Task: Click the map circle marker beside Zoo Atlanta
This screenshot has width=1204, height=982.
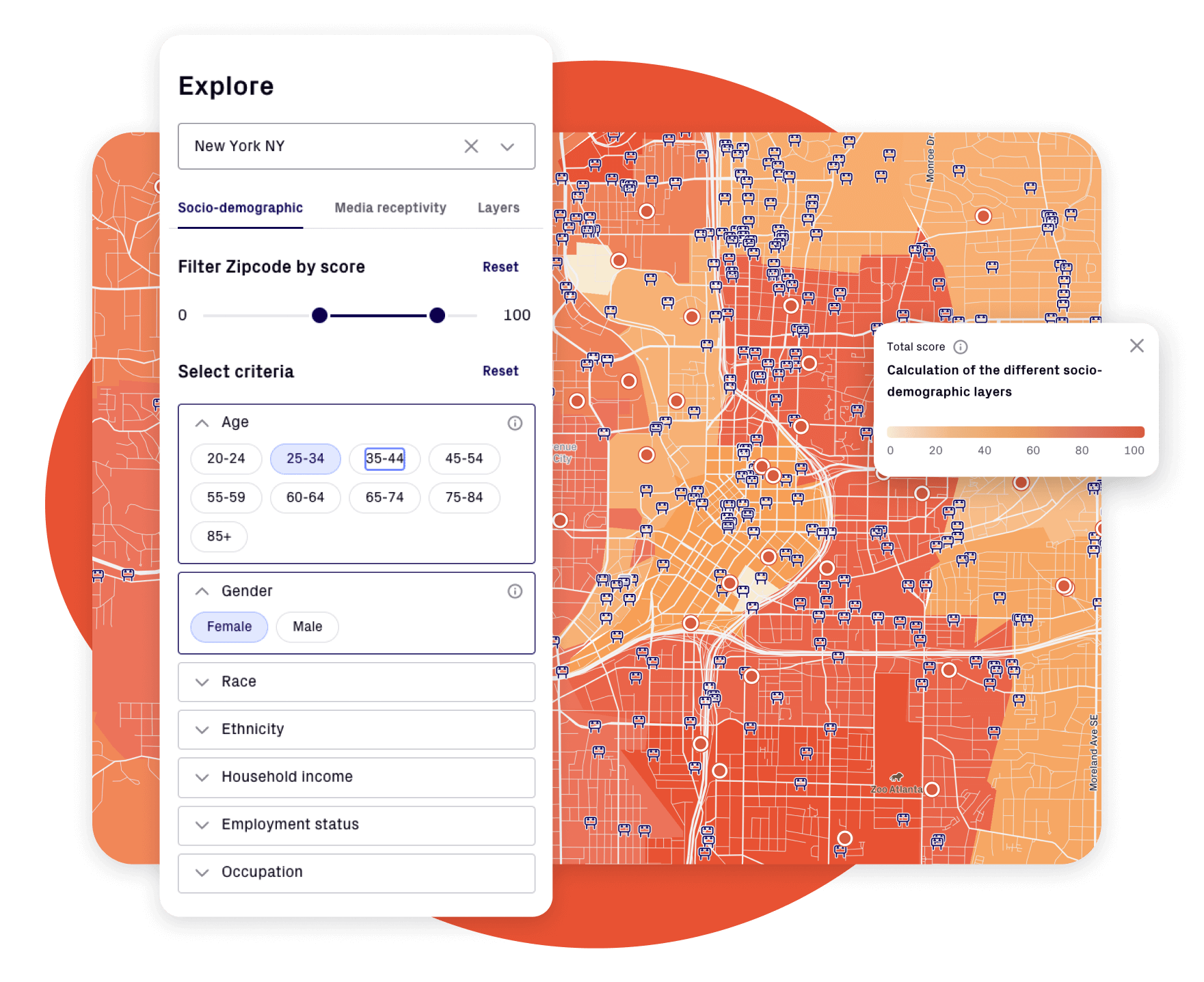Action: (932, 789)
